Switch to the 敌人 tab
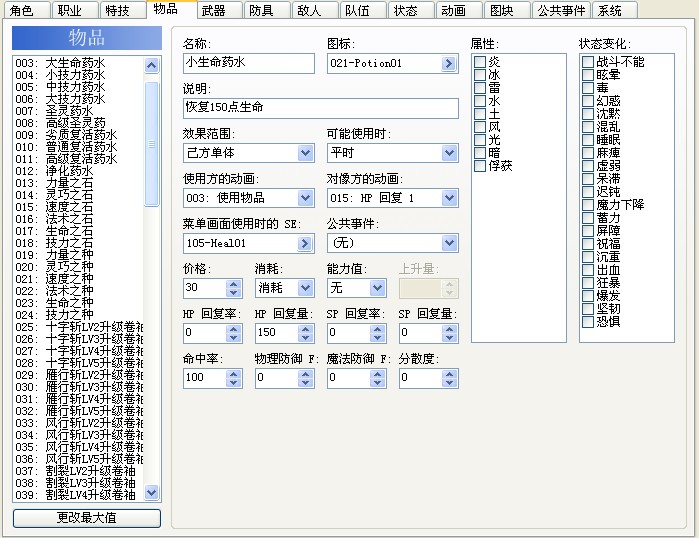Viewport: 699px width, 538px height. coord(315,10)
